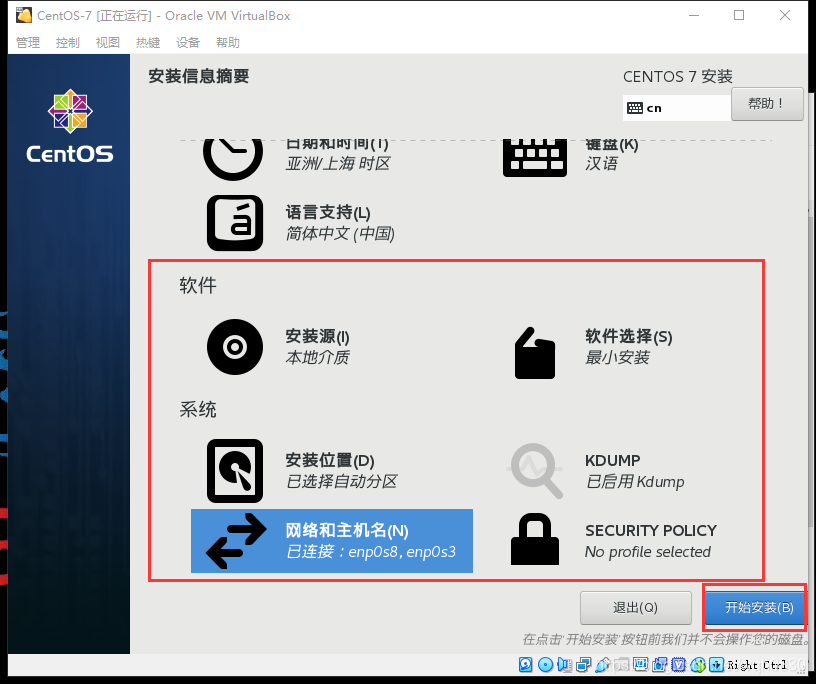The width and height of the screenshot is (816, 684).
Task: Click the disk warning note at bottom
Action: [x=667, y=639]
